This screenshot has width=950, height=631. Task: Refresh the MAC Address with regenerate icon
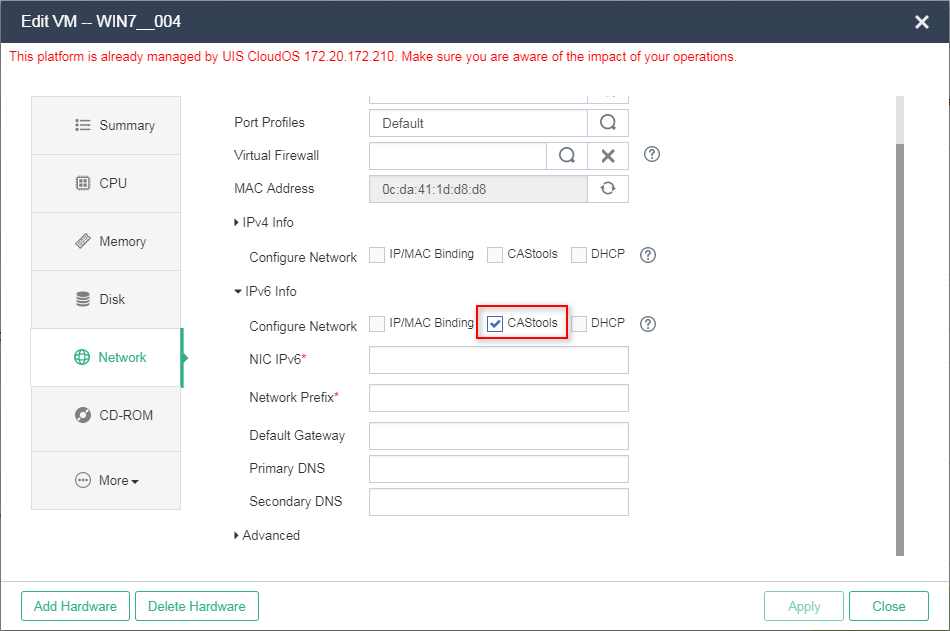tap(608, 189)
